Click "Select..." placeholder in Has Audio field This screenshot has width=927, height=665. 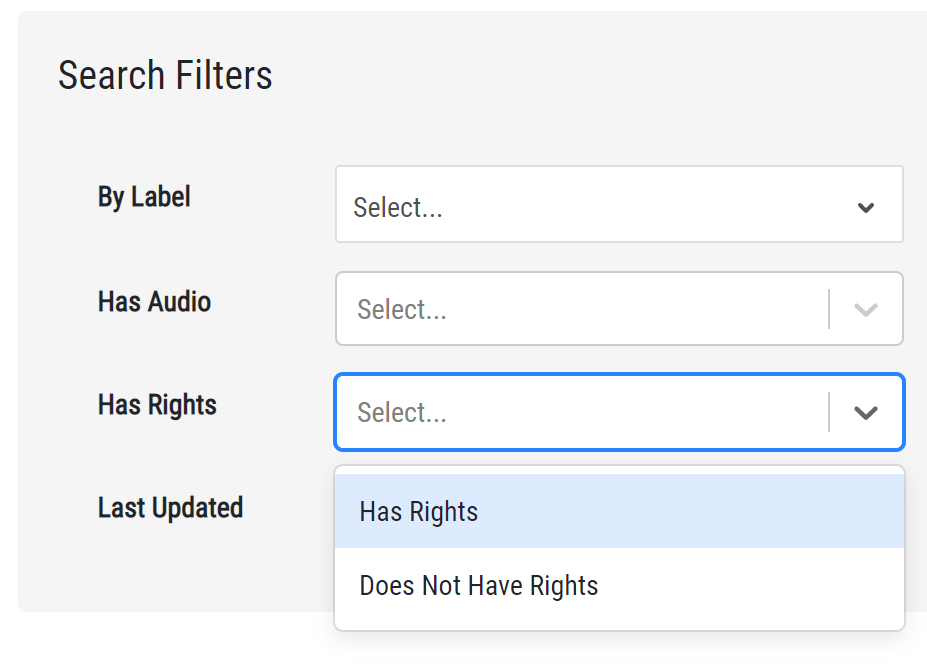[x=402, y=310]
